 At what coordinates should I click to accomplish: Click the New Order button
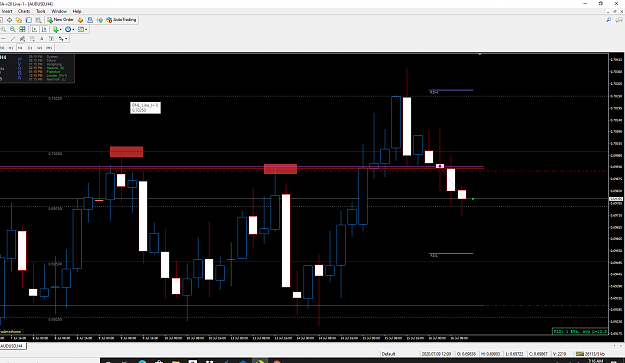[61, 20]
